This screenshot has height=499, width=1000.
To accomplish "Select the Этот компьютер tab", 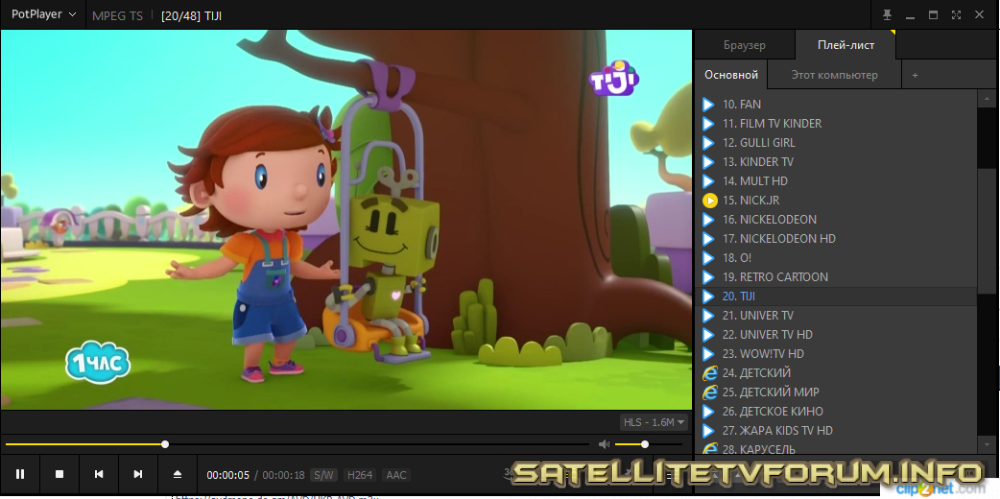I will [834, 75].
